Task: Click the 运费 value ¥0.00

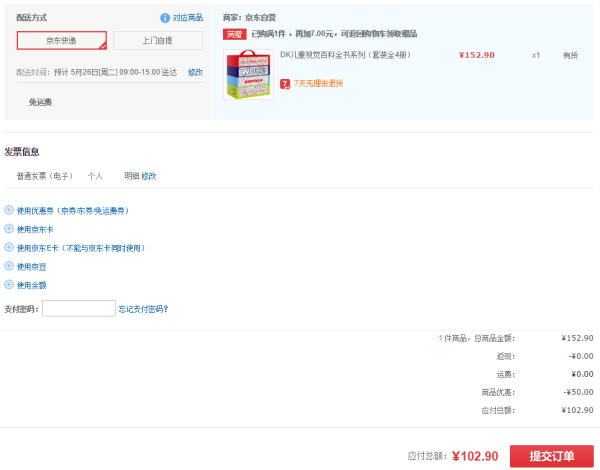Action: pos(582,374)
